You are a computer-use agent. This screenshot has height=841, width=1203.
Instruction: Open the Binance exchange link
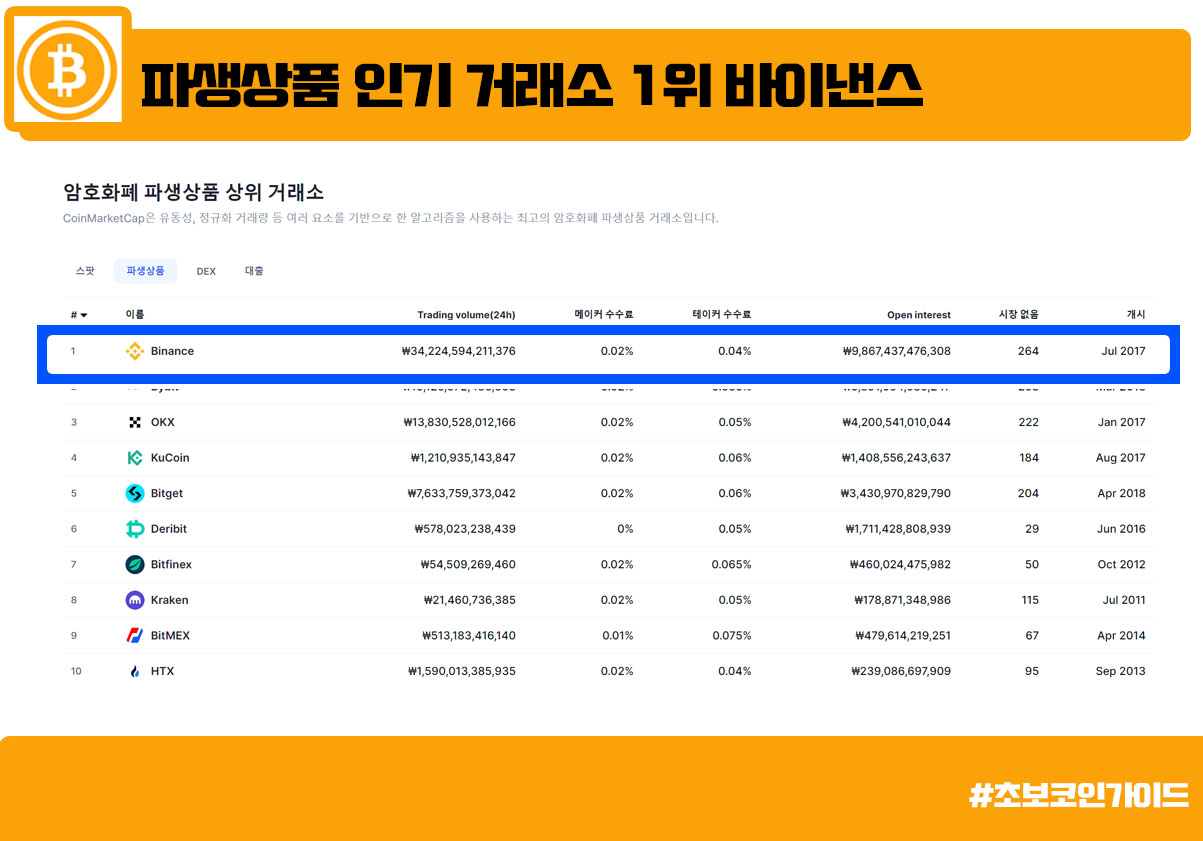click(x=172, y=351)
